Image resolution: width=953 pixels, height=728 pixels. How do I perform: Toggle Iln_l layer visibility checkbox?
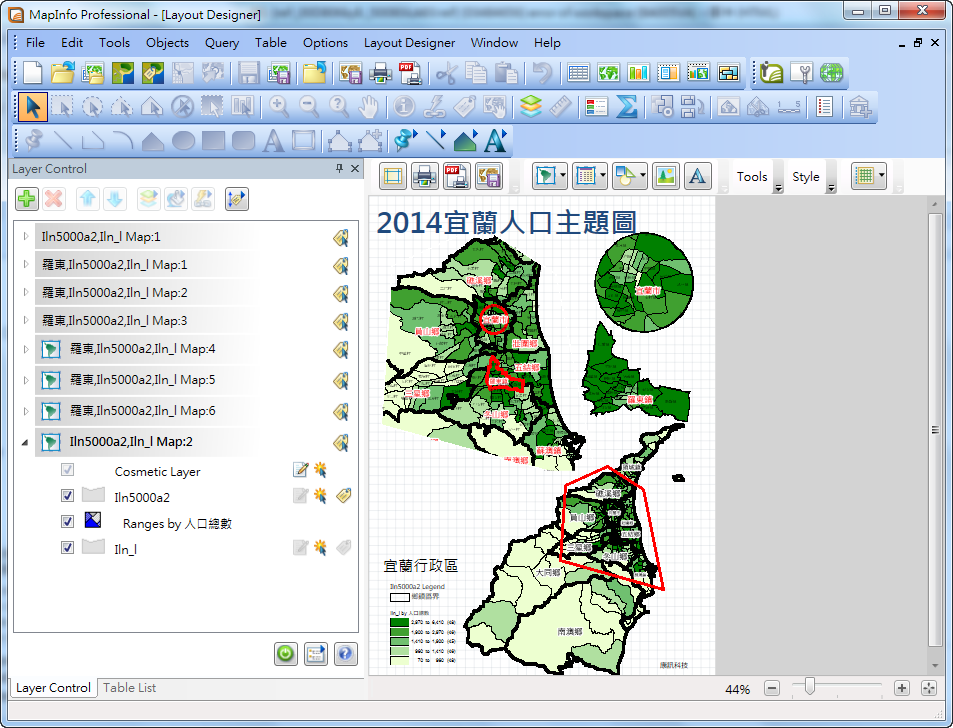click(x=67, y=548)
